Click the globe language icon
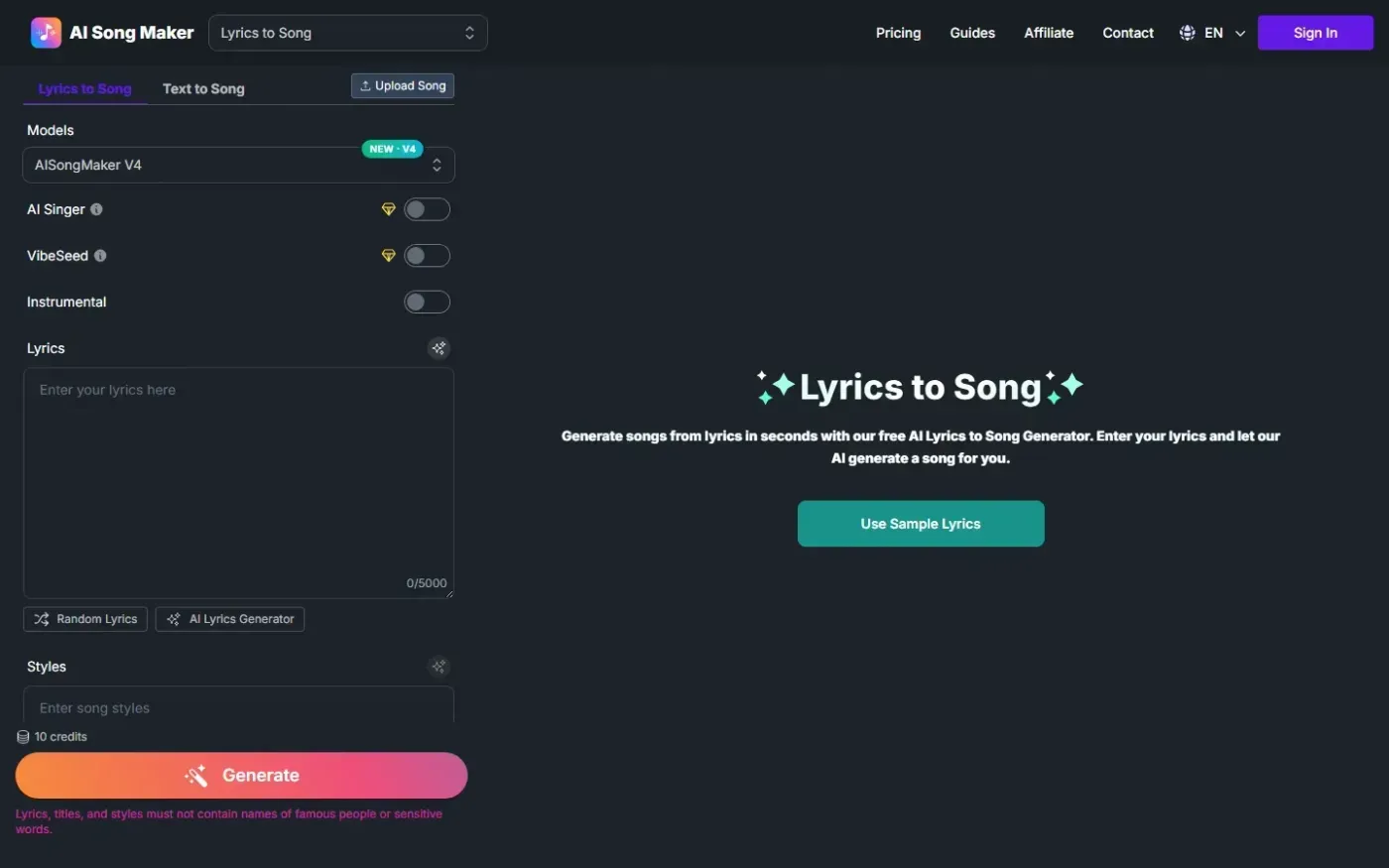The image size is (1389, 868). [1188, 33]
